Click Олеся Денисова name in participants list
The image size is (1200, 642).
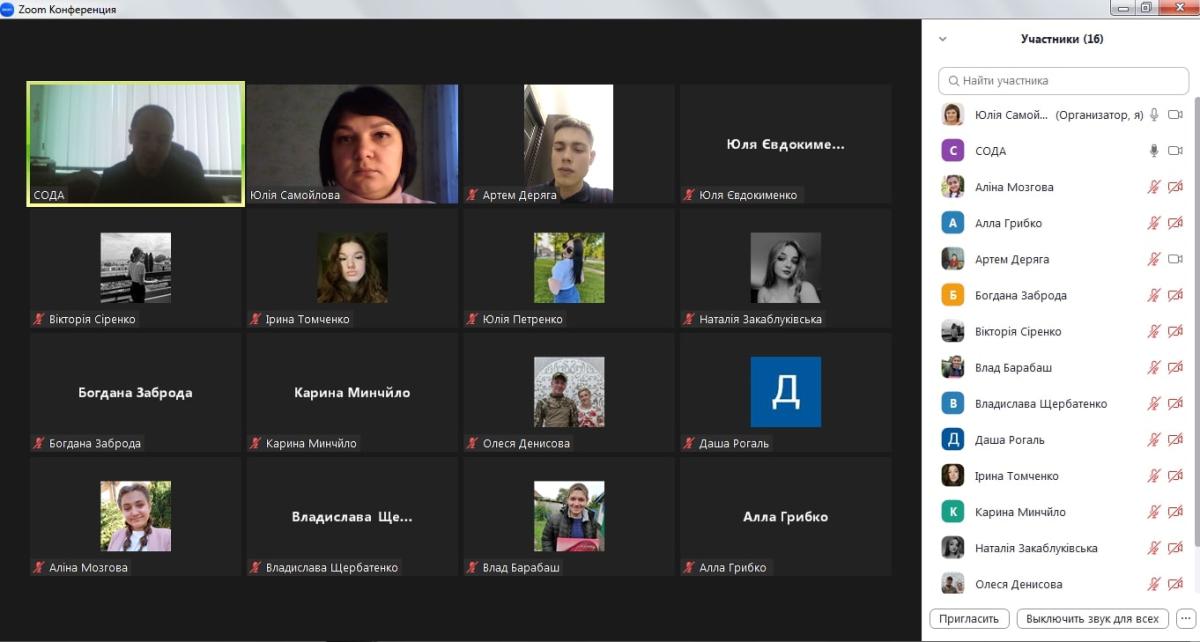click(1019, 584)
